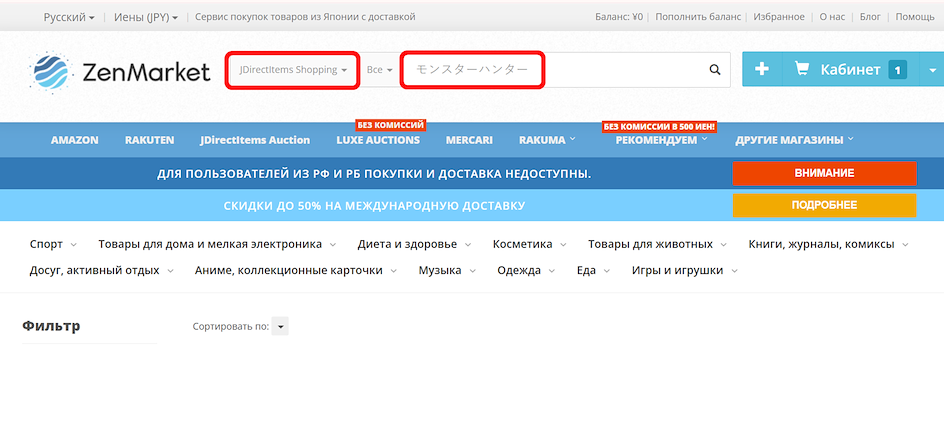Open the Помощь link

(914, 17)
